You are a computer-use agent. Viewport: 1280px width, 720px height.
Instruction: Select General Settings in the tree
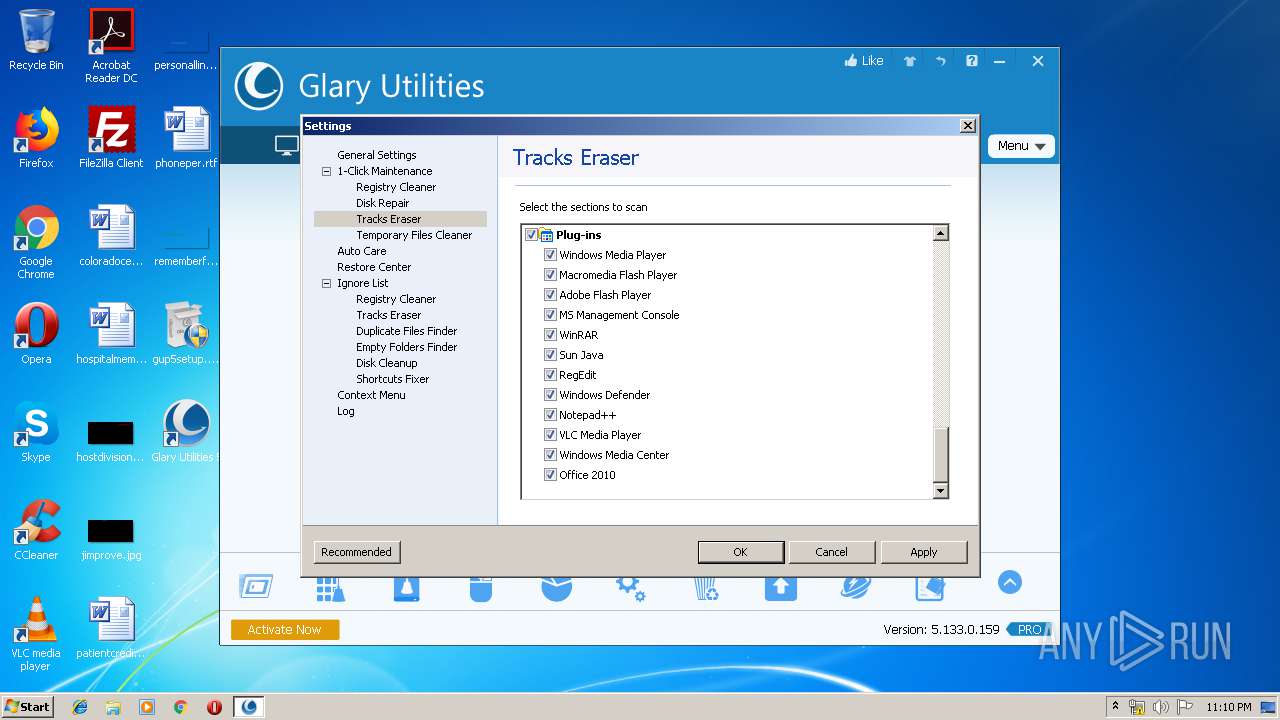376,155
